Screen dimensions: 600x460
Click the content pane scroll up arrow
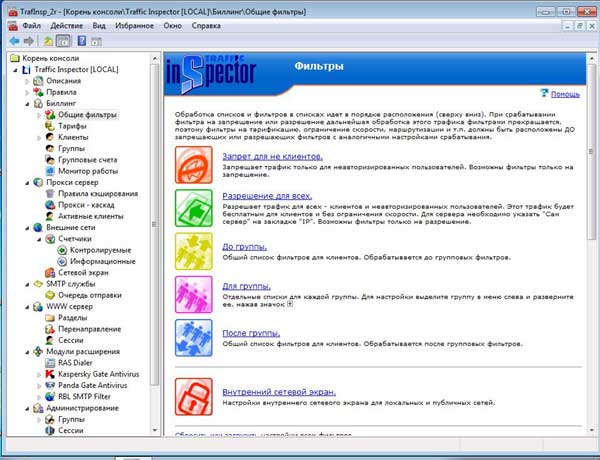click(592, 58)
